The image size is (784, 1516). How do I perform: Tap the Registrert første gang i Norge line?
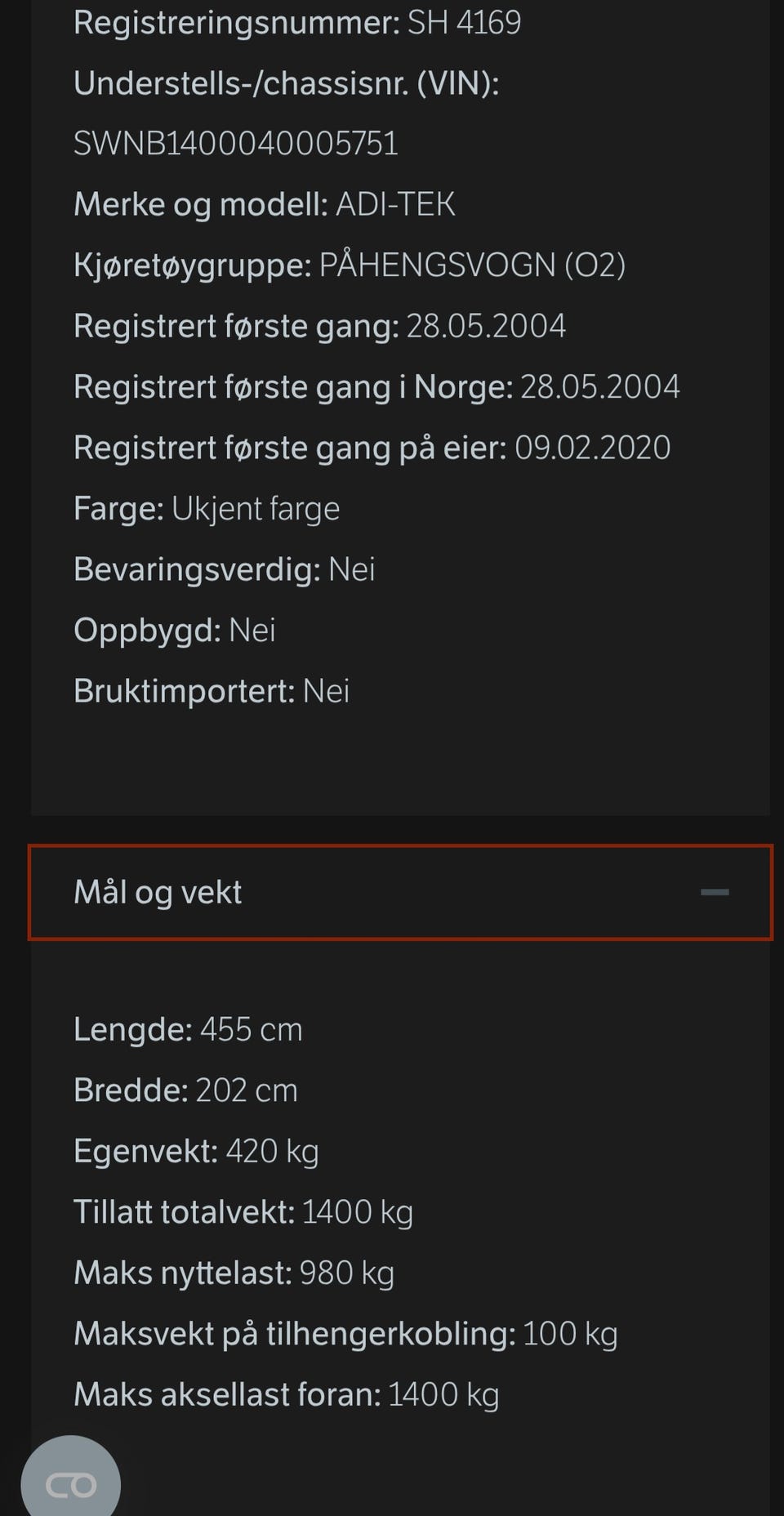pyautogui.click(x=376, y=387)
